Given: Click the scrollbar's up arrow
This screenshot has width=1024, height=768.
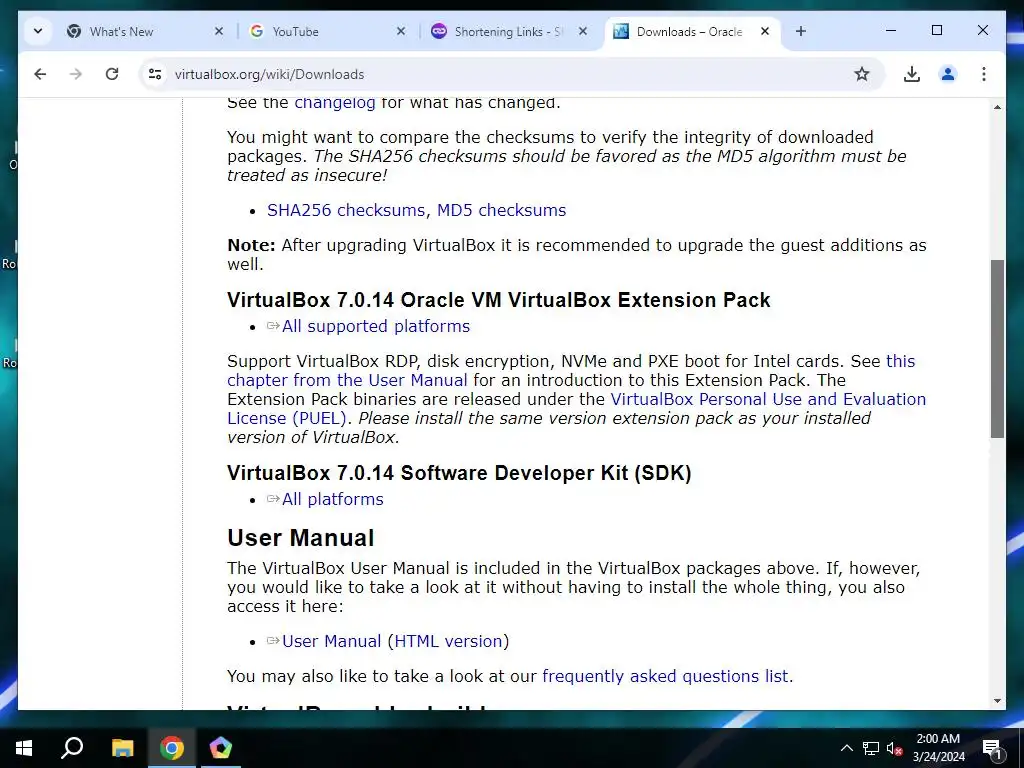Looking at the screenshot, I should click(x=997, y=106).
